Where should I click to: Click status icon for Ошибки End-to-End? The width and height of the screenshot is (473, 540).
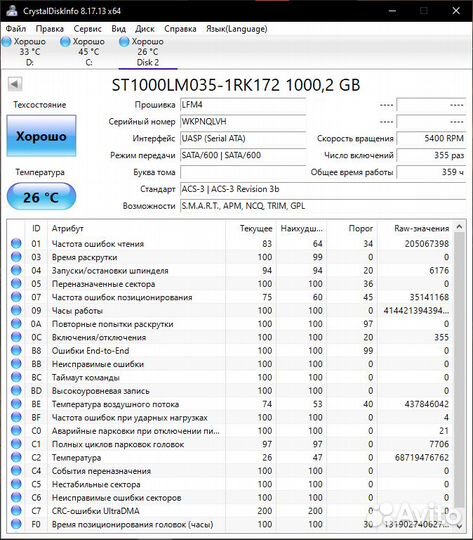(16, 350)
